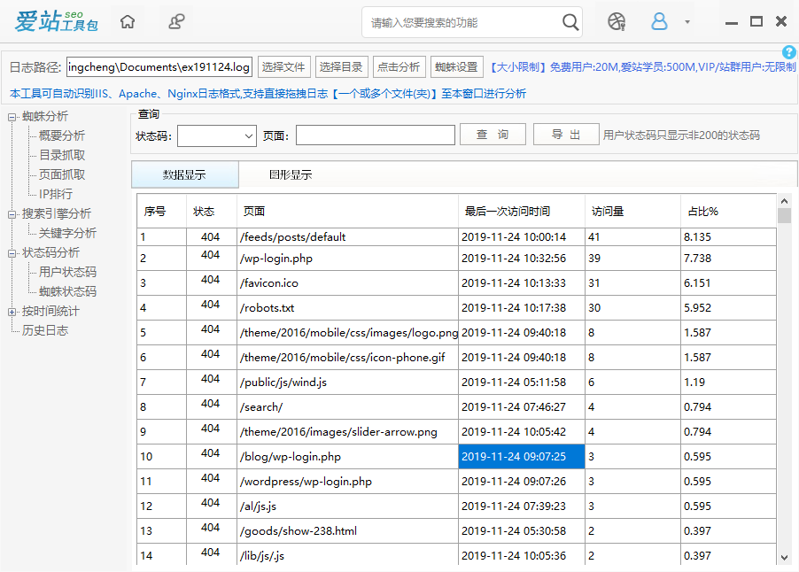Open the skin theme icon
The width and height of the screenshot is (799, 572).
[617, 22]
